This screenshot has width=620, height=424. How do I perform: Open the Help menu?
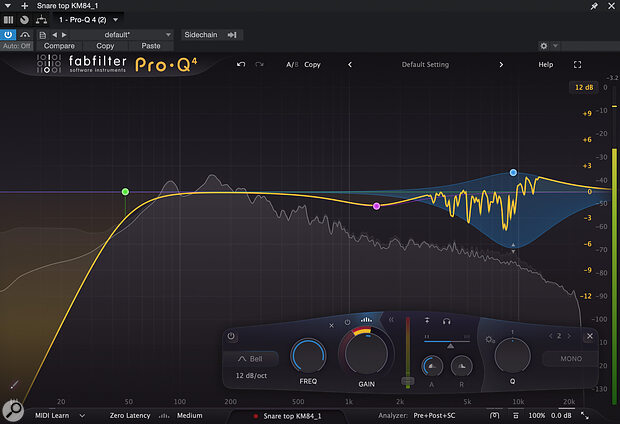point(545,64)
